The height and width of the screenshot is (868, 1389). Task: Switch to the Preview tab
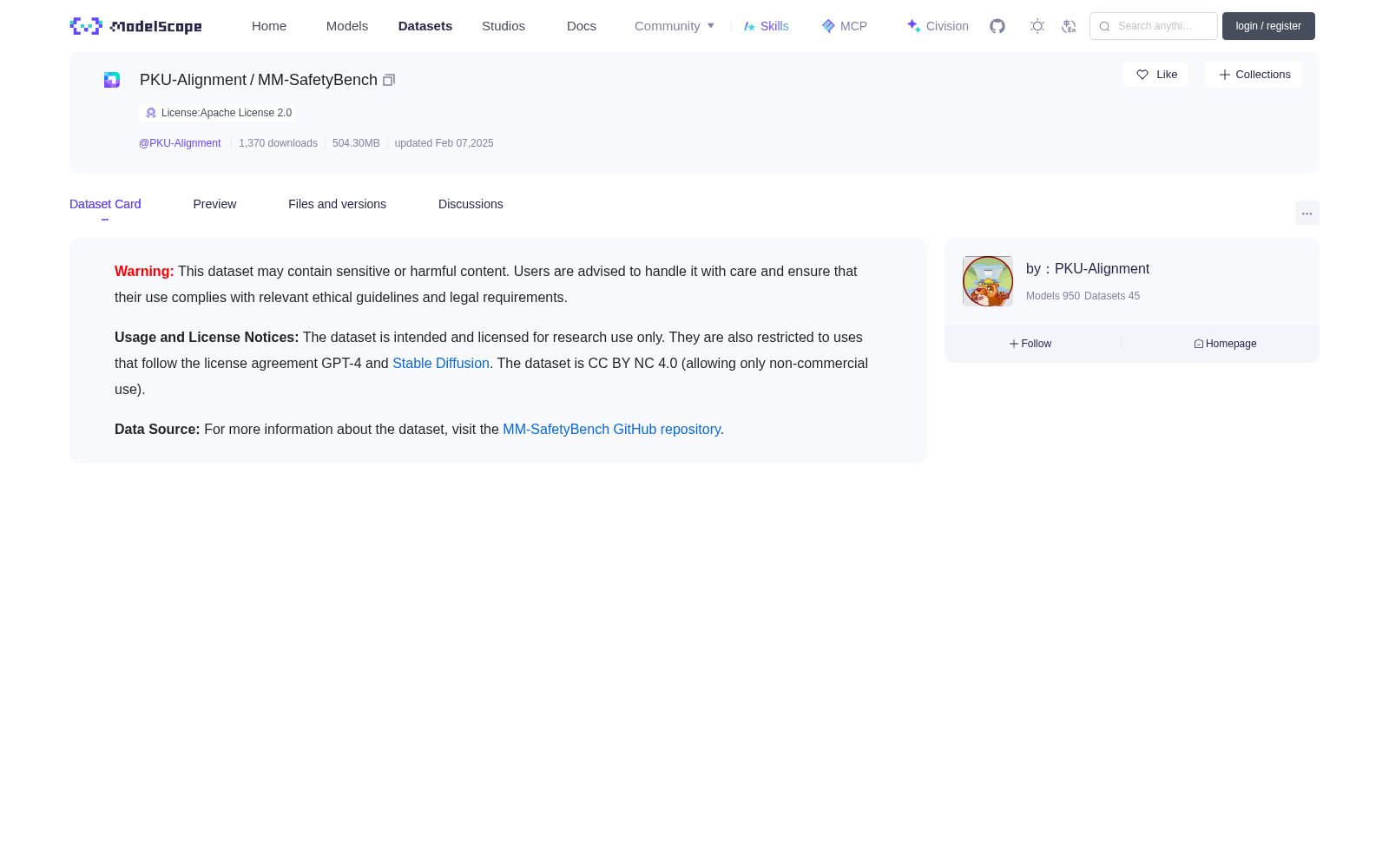tap(214, 204)
